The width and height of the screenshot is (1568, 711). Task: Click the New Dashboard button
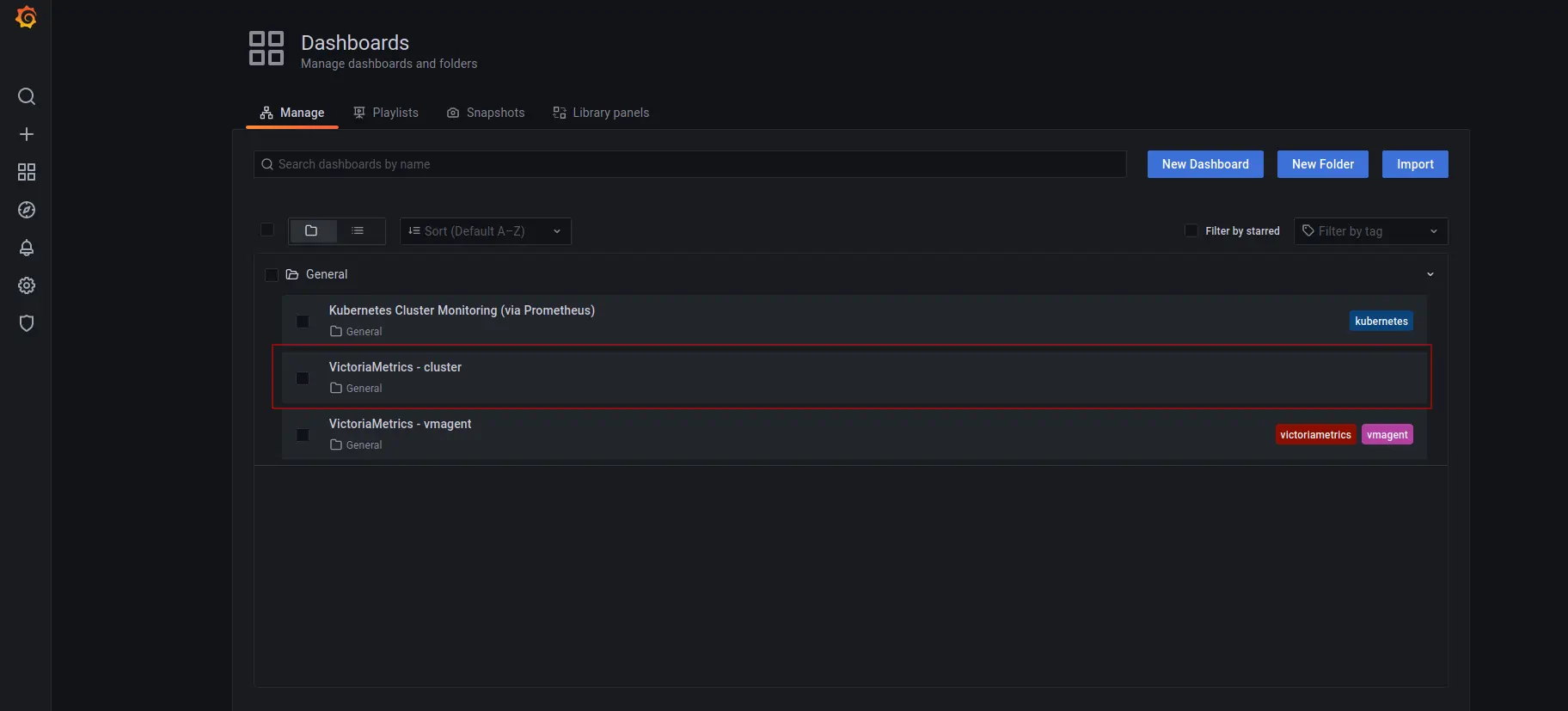click(1204, 164)
